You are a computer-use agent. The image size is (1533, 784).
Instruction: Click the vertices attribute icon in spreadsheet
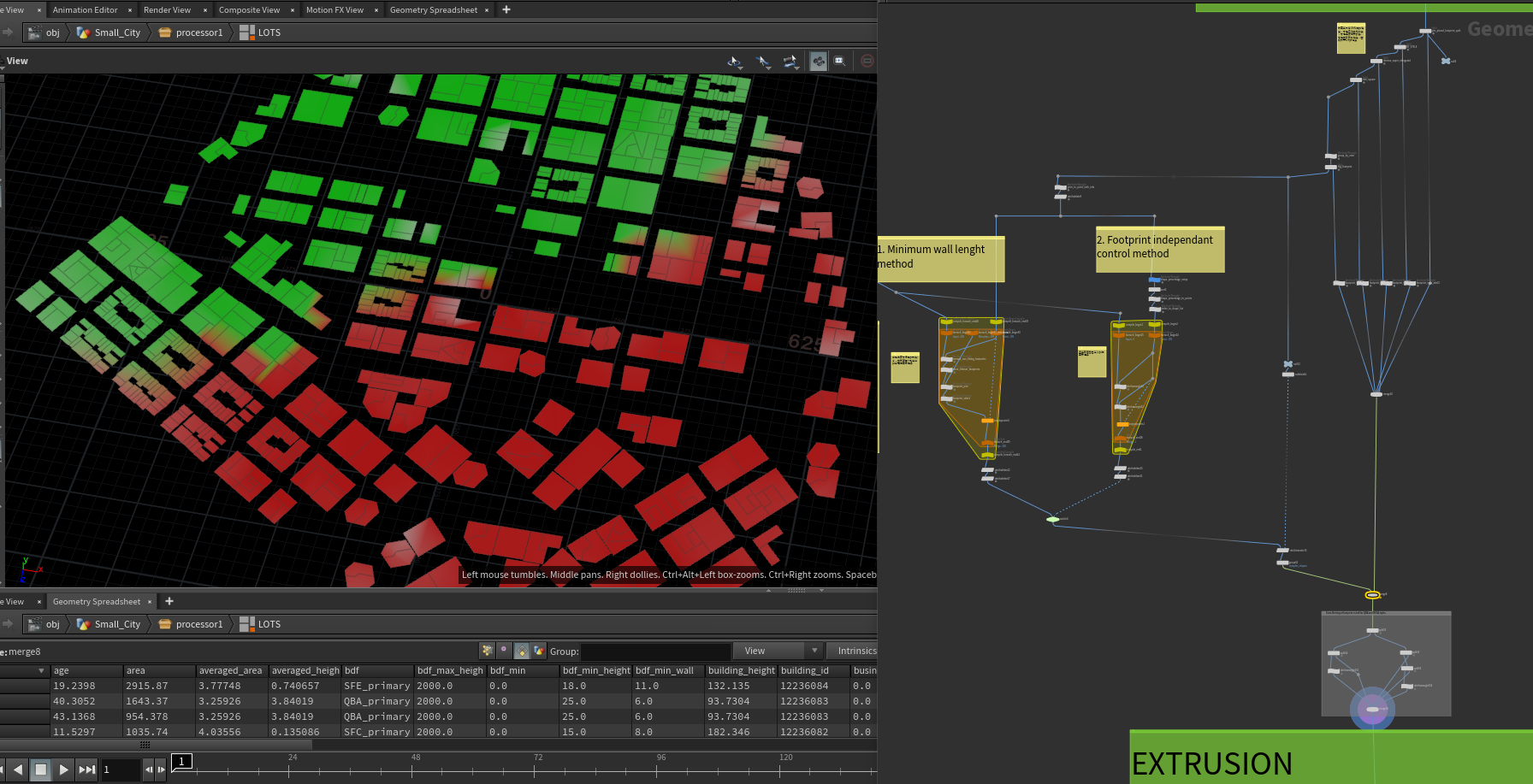tap(505, 651)
